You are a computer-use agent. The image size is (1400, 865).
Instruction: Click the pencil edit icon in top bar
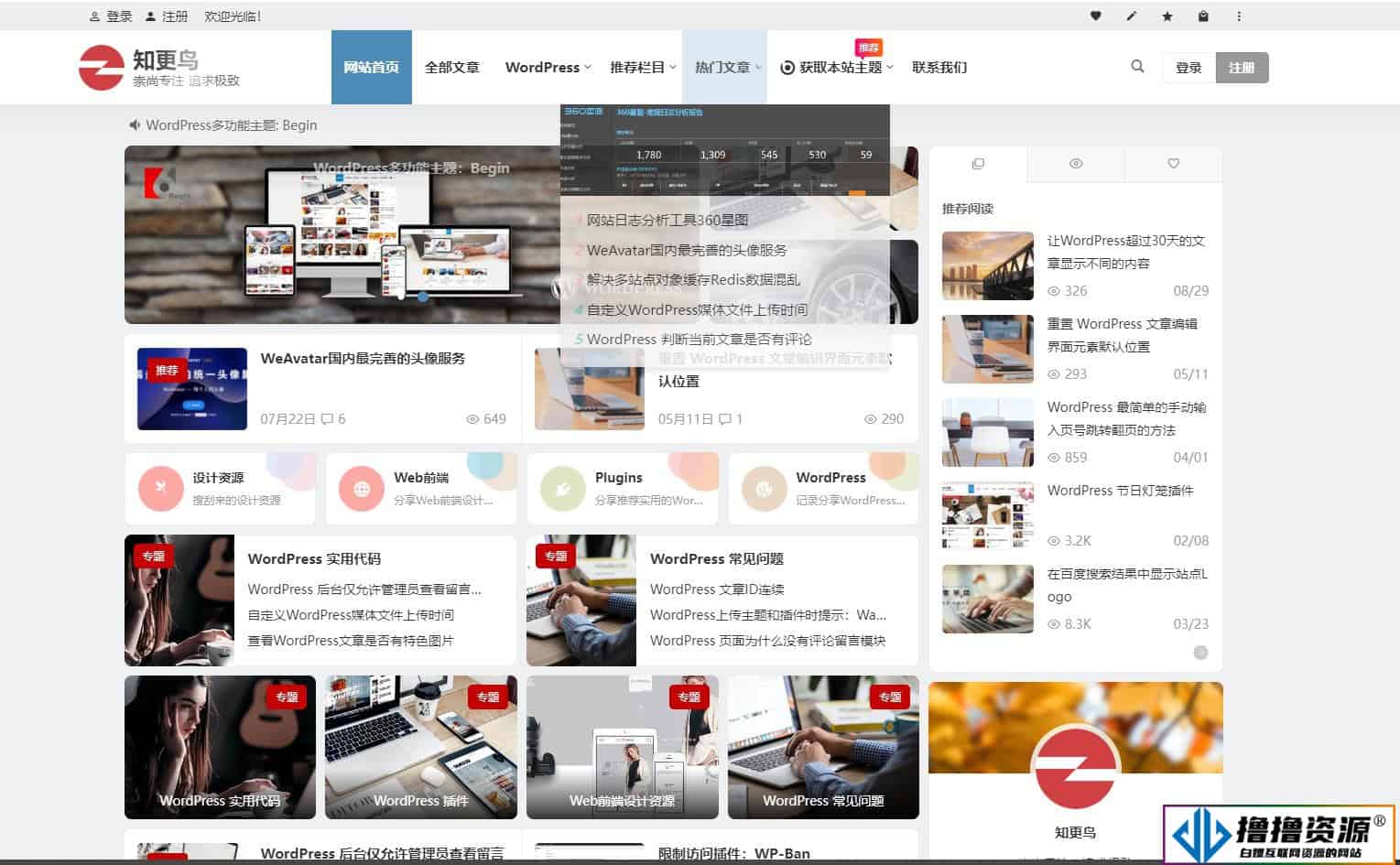coord(1132,16)
